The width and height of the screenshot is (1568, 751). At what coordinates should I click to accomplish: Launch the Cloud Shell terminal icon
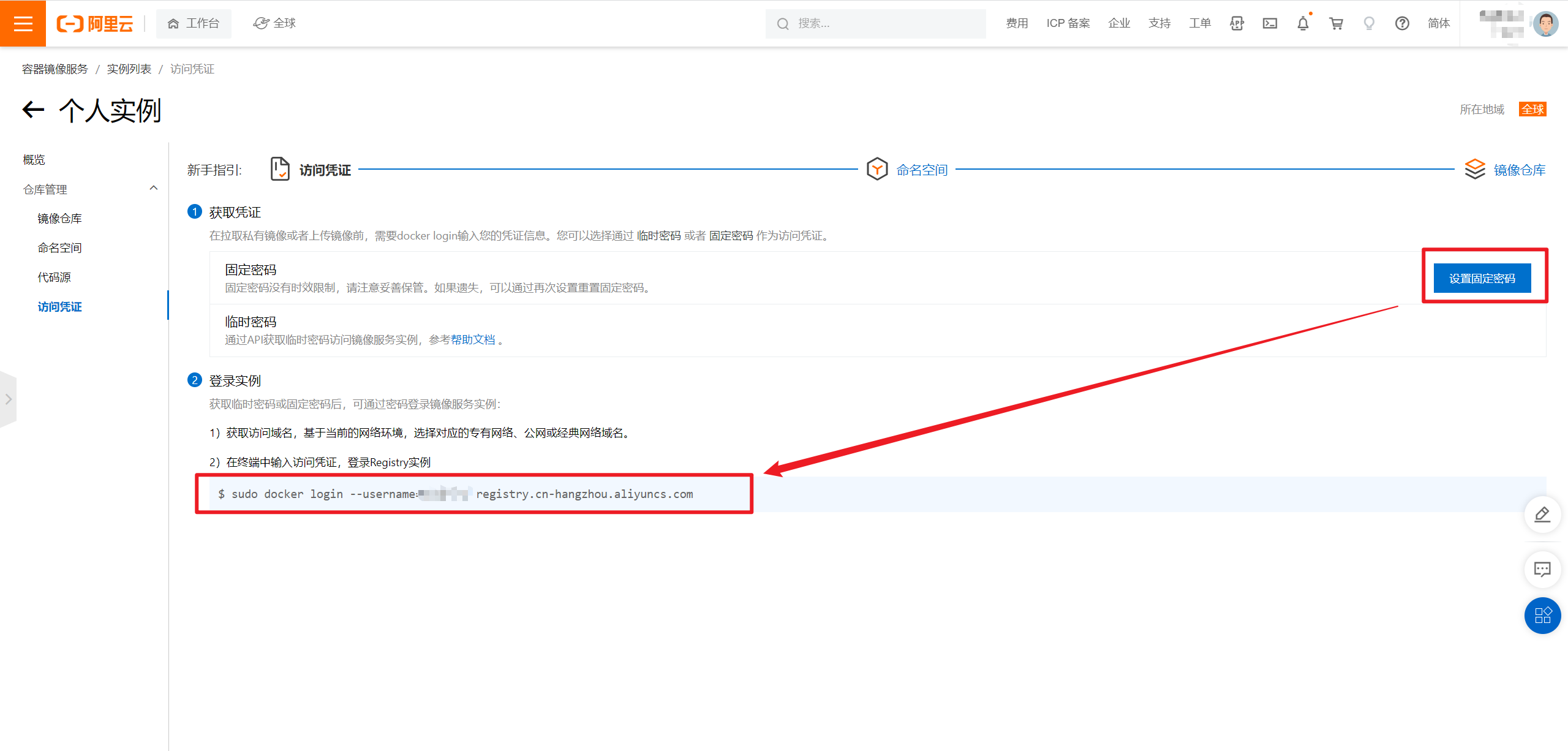[x=1270, y=23]
